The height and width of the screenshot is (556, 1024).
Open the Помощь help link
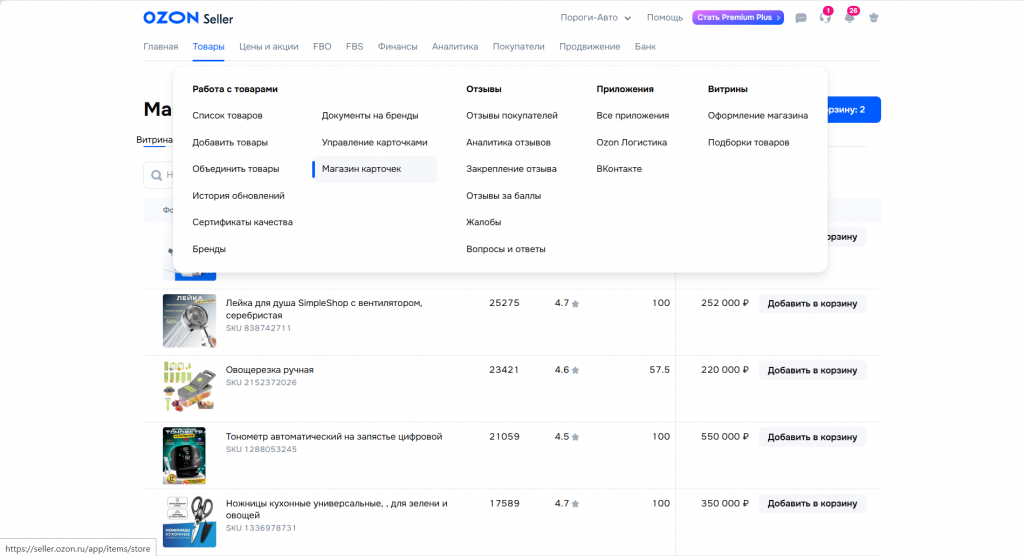[x=664, y=18]
